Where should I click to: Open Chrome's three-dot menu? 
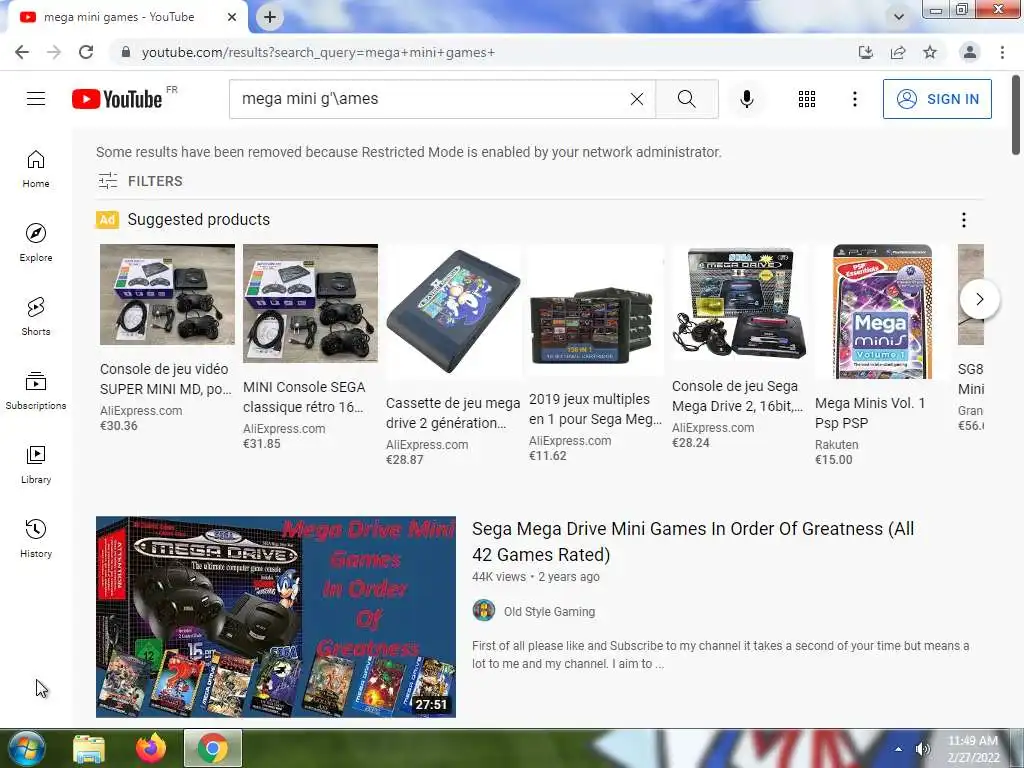point(1002,52)
